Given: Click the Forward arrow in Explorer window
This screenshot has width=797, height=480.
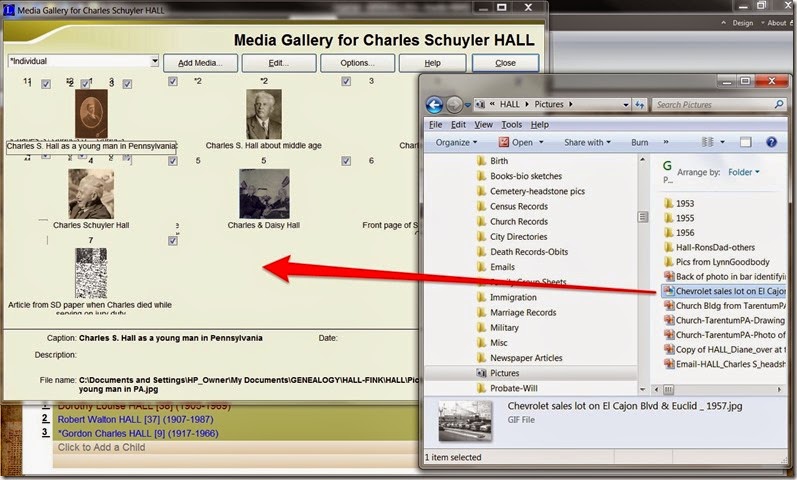Looking at the screenshot, I should (x=453, y=105).
